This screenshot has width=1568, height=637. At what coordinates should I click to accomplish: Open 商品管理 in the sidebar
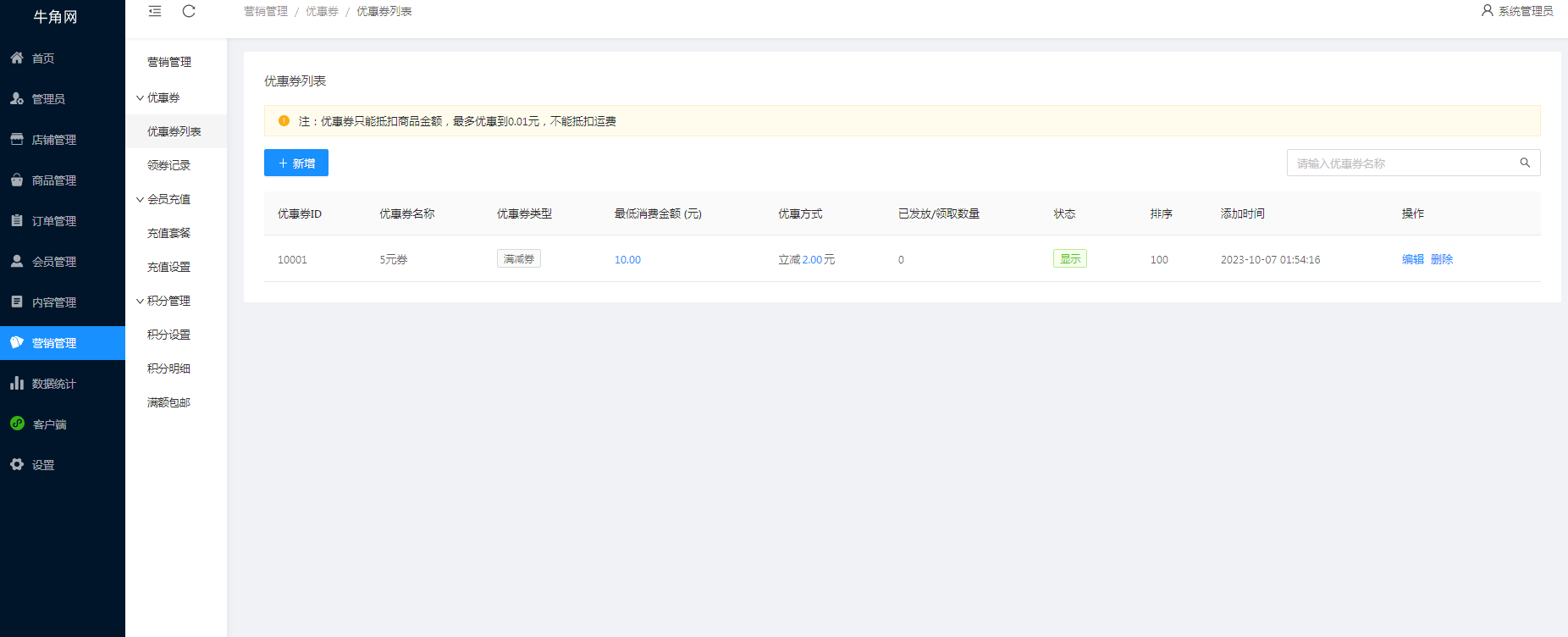coord(53,180)
